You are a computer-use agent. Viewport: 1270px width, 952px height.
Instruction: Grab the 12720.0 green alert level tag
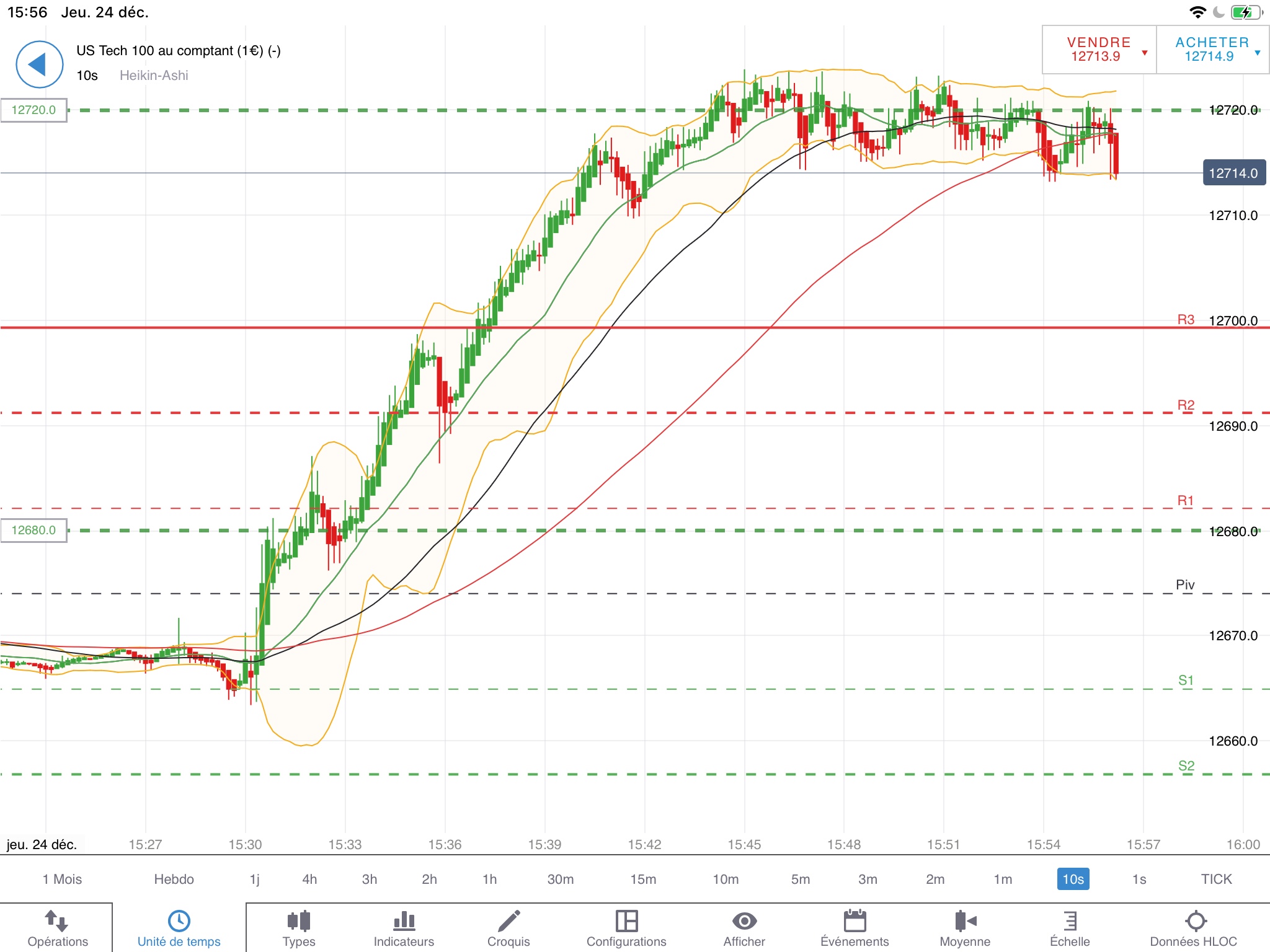(x=33, y=110)
